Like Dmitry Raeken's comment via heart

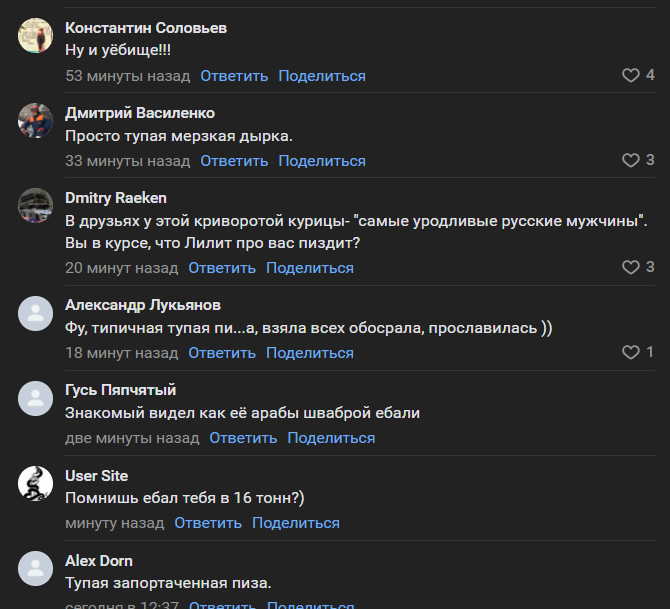(x=630, y=267)
